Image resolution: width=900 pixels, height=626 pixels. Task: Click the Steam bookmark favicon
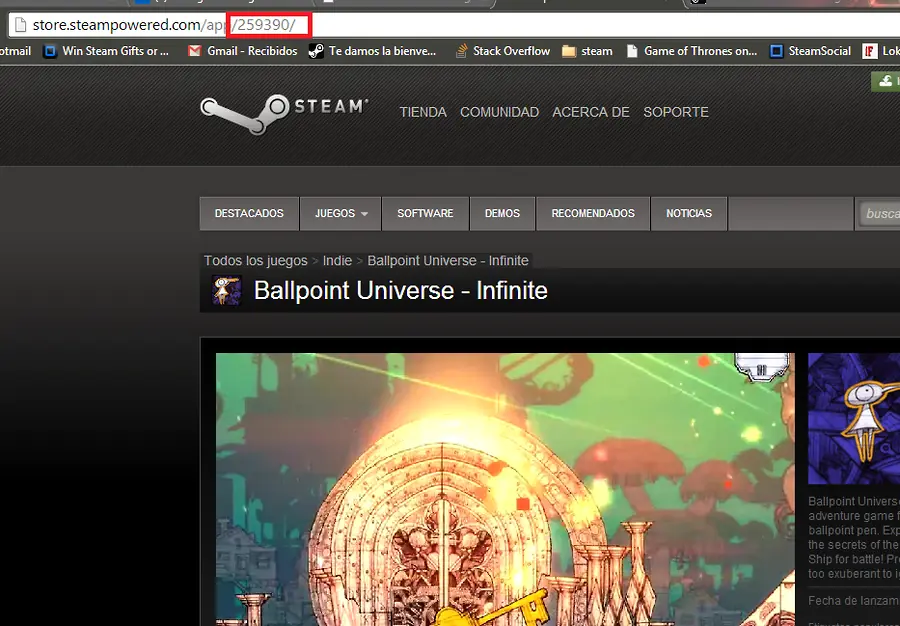click(x=316, y=51)
